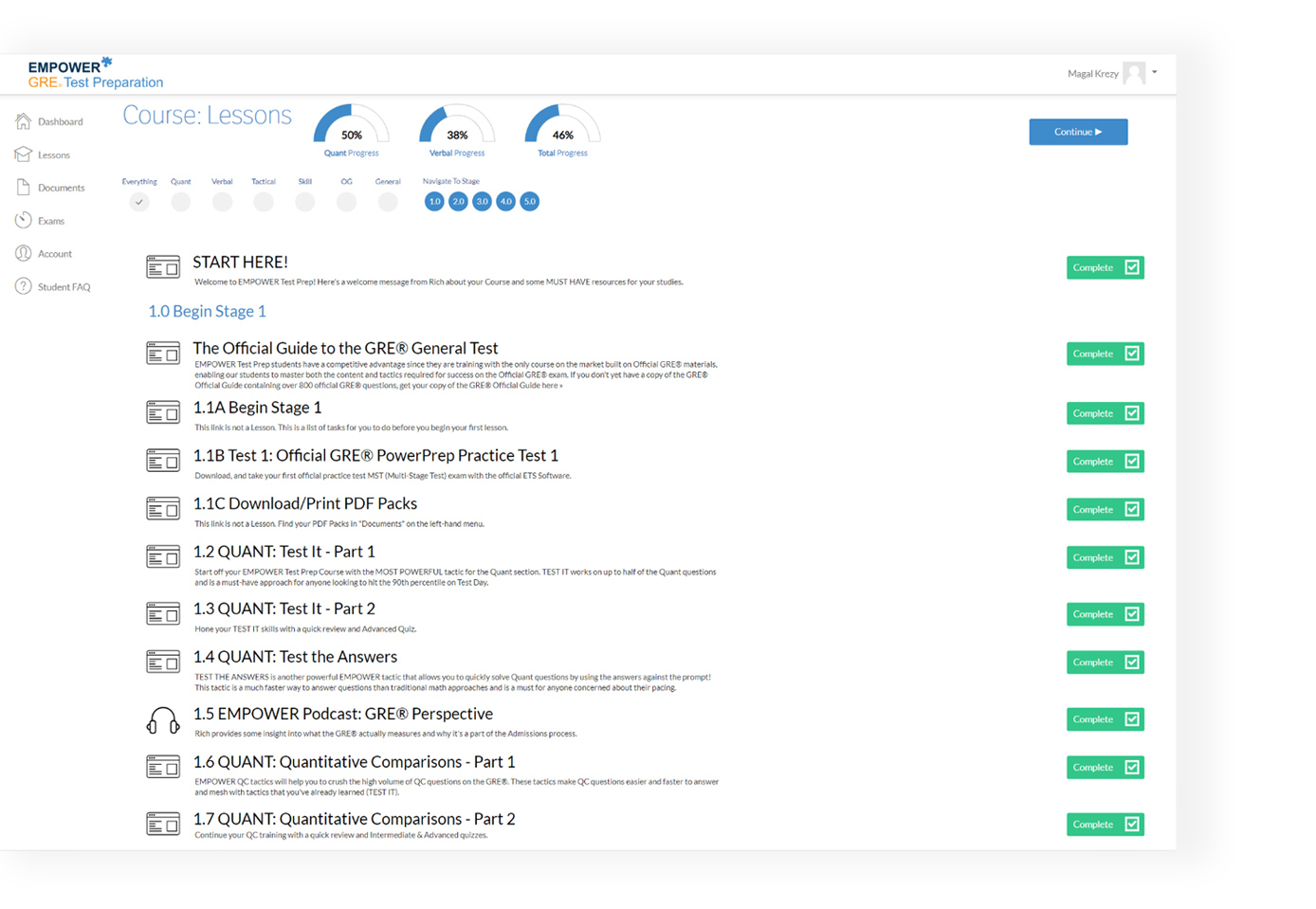Select the Verbal filter circle
Viewport: 1316px width, 909px height.
222,202
